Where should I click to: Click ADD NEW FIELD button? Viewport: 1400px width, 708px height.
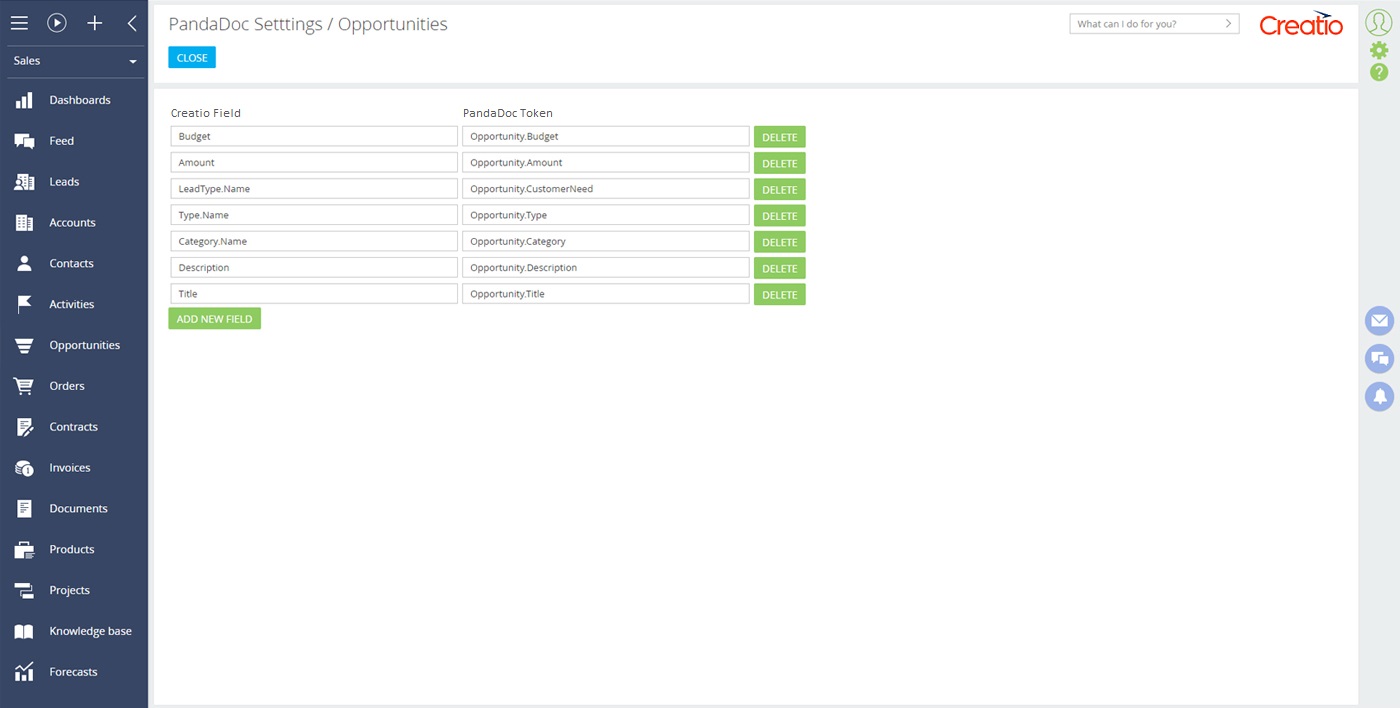[x=214, y=319]
